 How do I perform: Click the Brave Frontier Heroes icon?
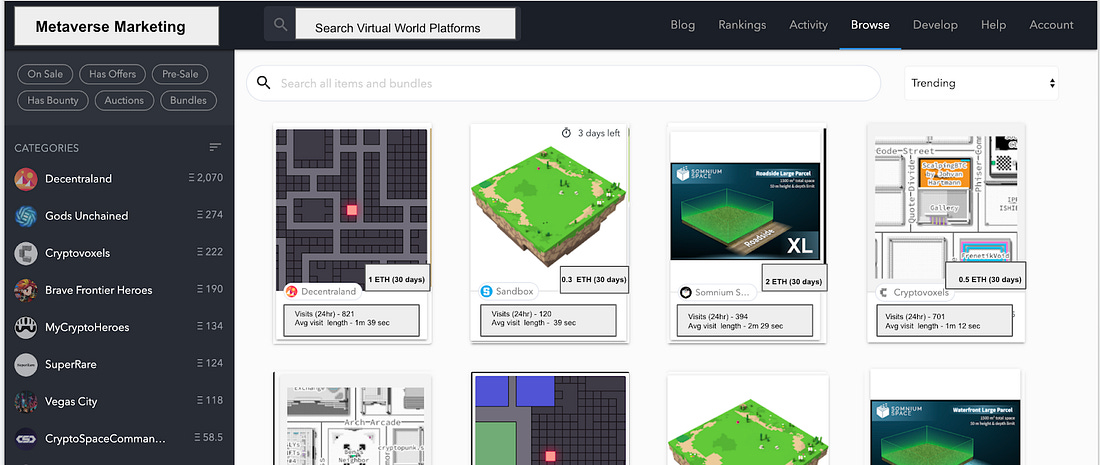[x=26, y=290]
